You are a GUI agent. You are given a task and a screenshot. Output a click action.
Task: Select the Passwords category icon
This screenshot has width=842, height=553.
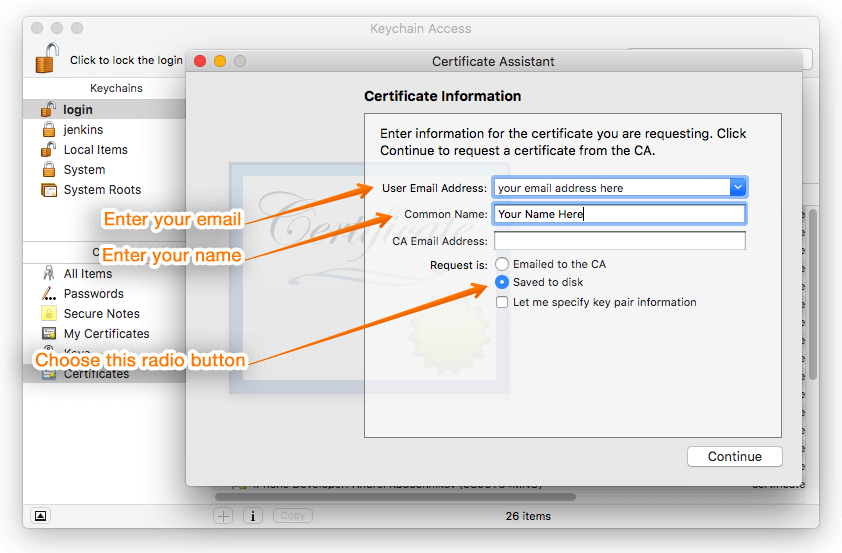pos(48,294)
